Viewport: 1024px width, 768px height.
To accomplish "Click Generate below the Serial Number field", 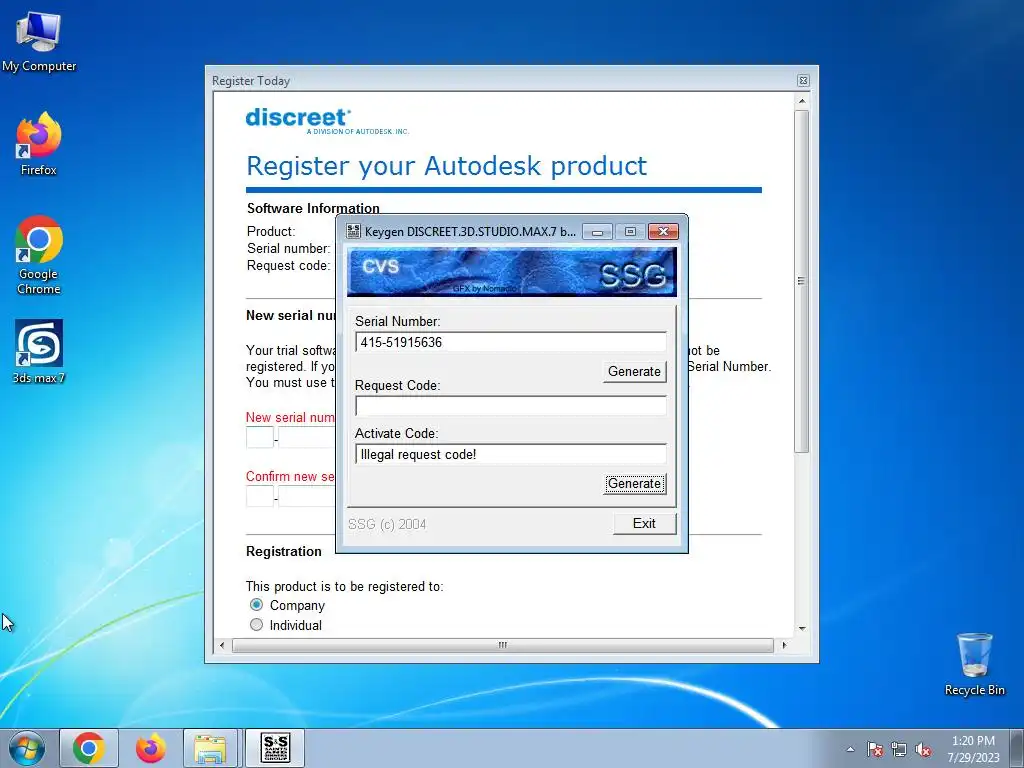I will point(634,372).
